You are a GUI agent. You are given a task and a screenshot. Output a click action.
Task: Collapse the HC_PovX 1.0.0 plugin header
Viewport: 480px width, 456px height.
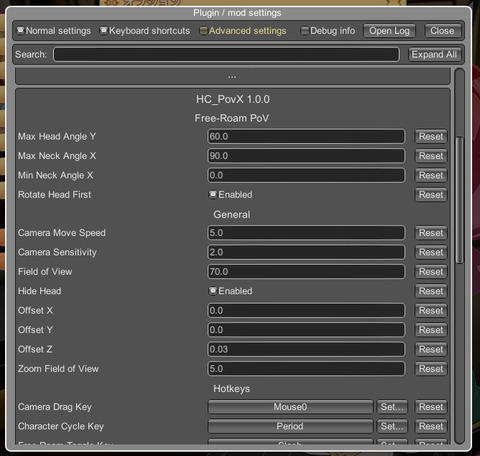[233, 99]
